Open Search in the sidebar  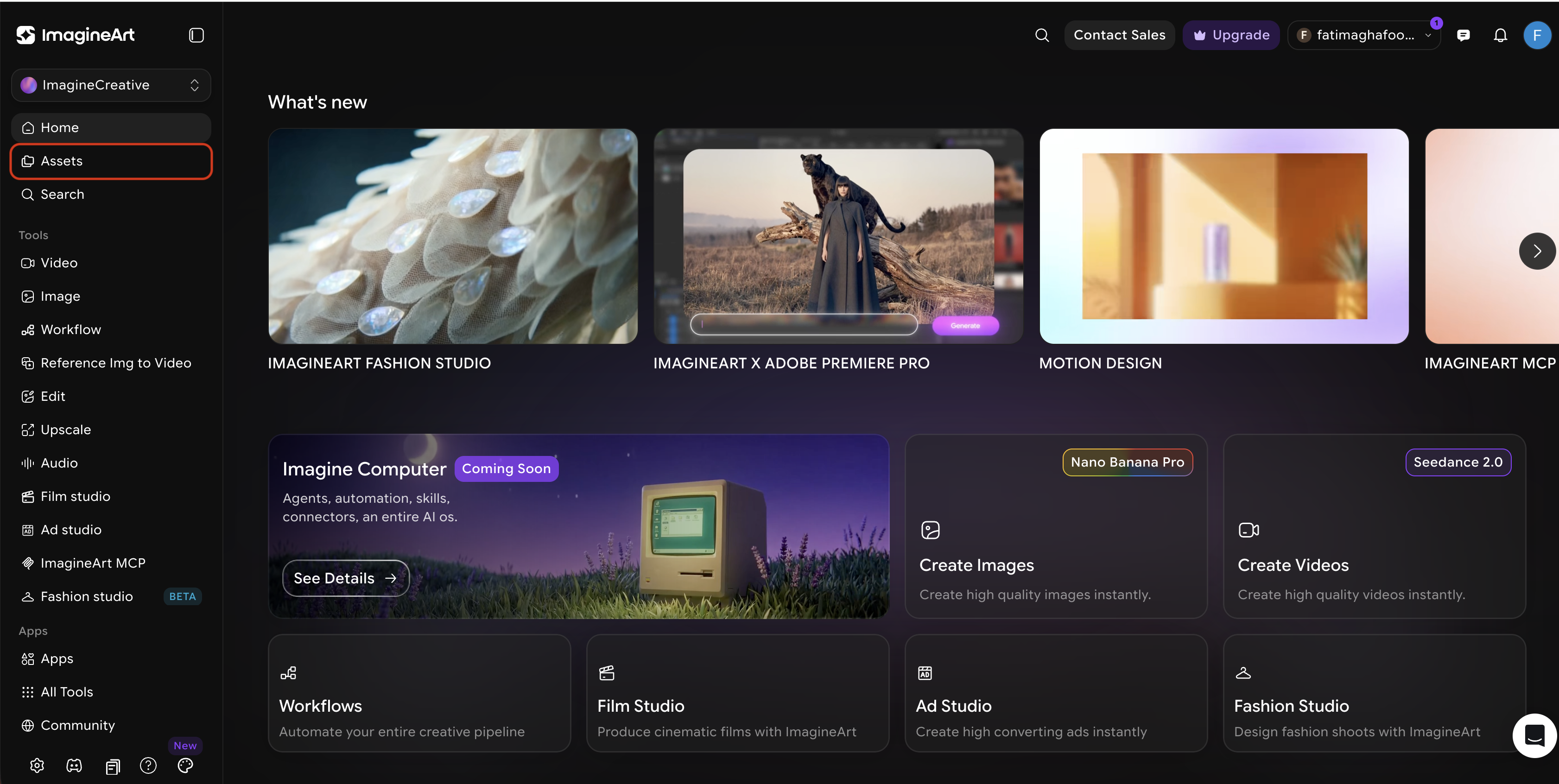pyautogui.click(x=111, y=194)
